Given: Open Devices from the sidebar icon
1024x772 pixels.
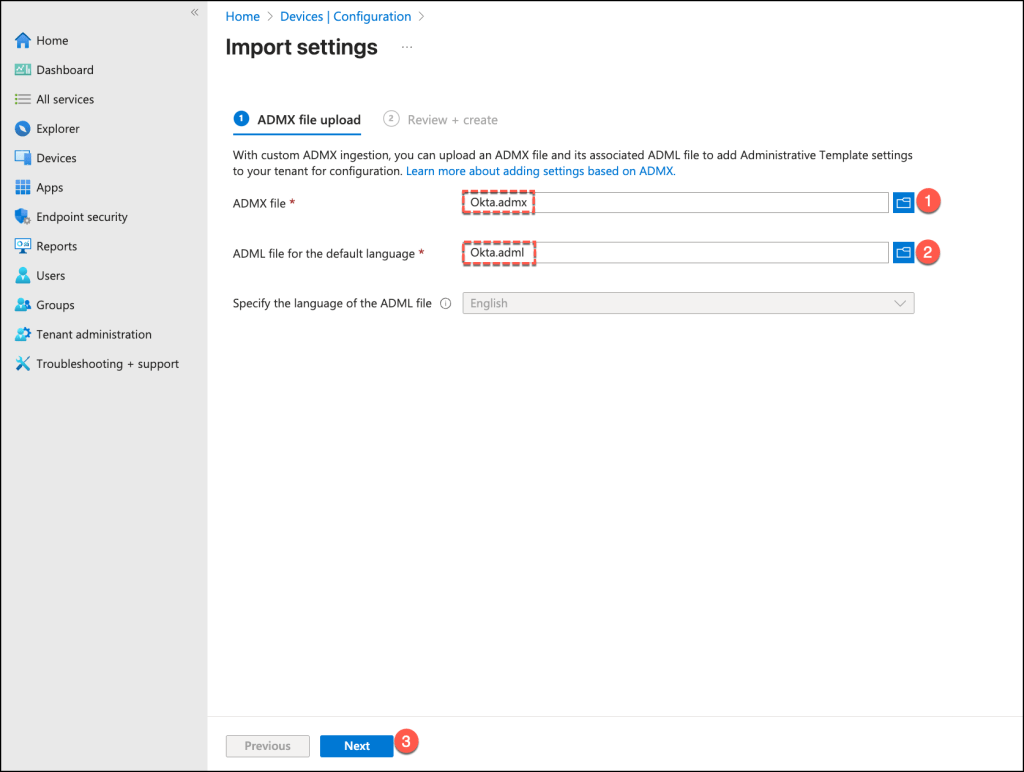Looking at the screenshot, I should pos(23,158).
